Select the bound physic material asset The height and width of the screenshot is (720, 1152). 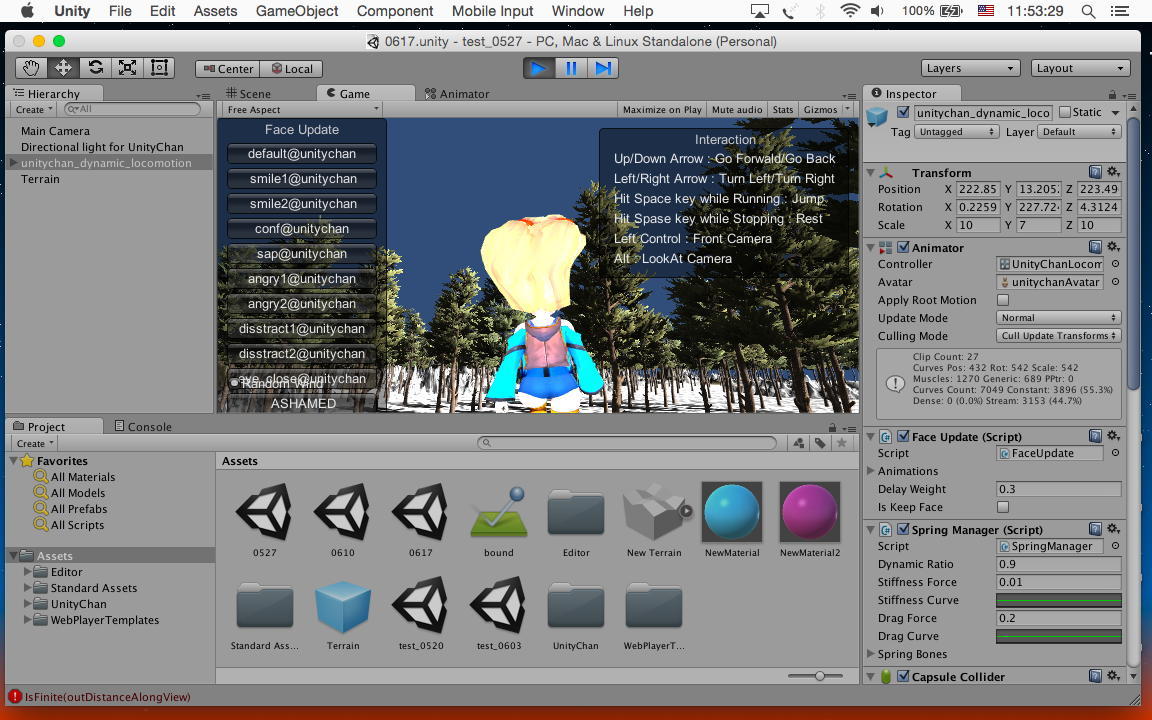pos(499,519)
